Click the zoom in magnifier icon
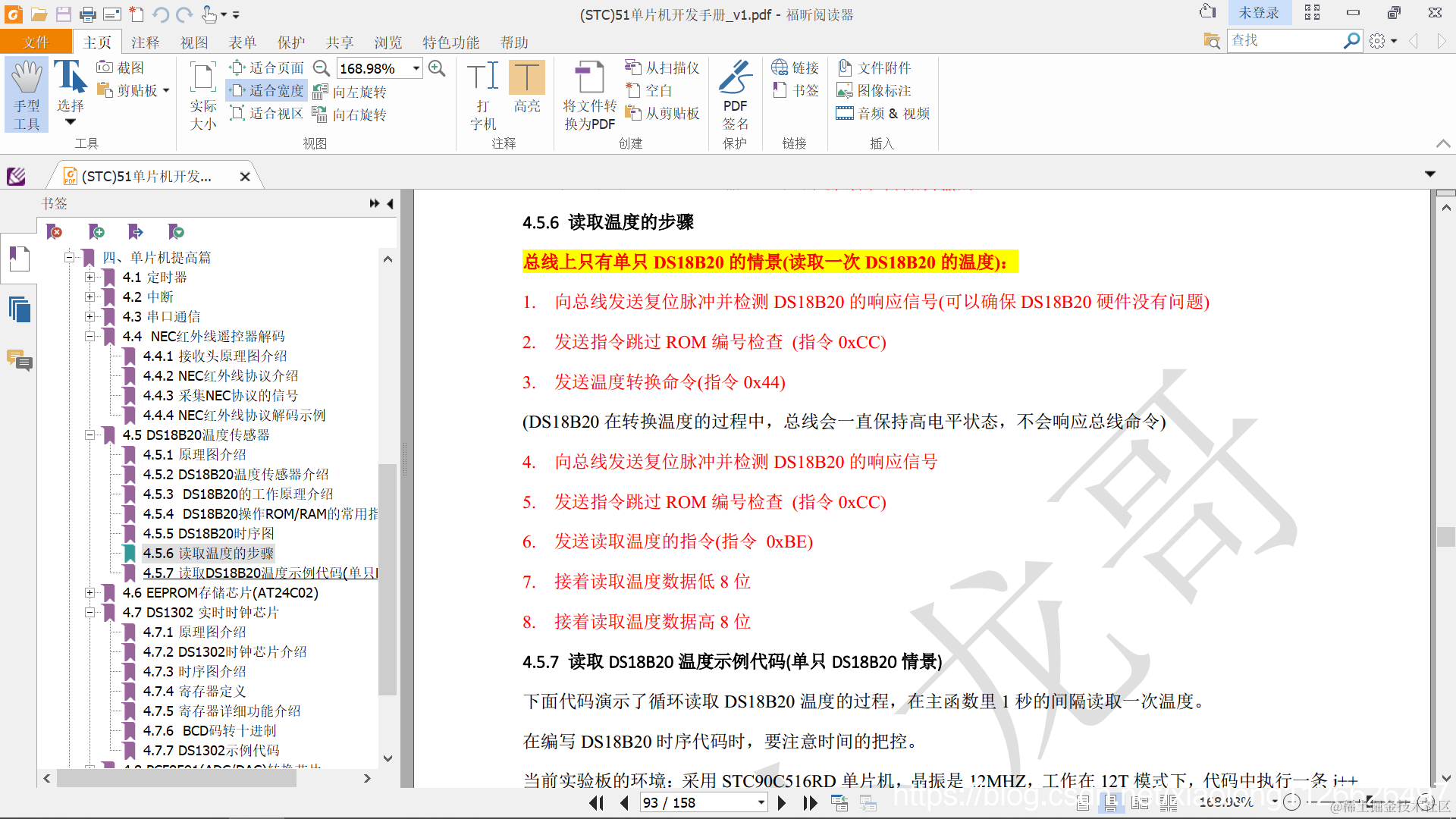 (x=437, y=68)
